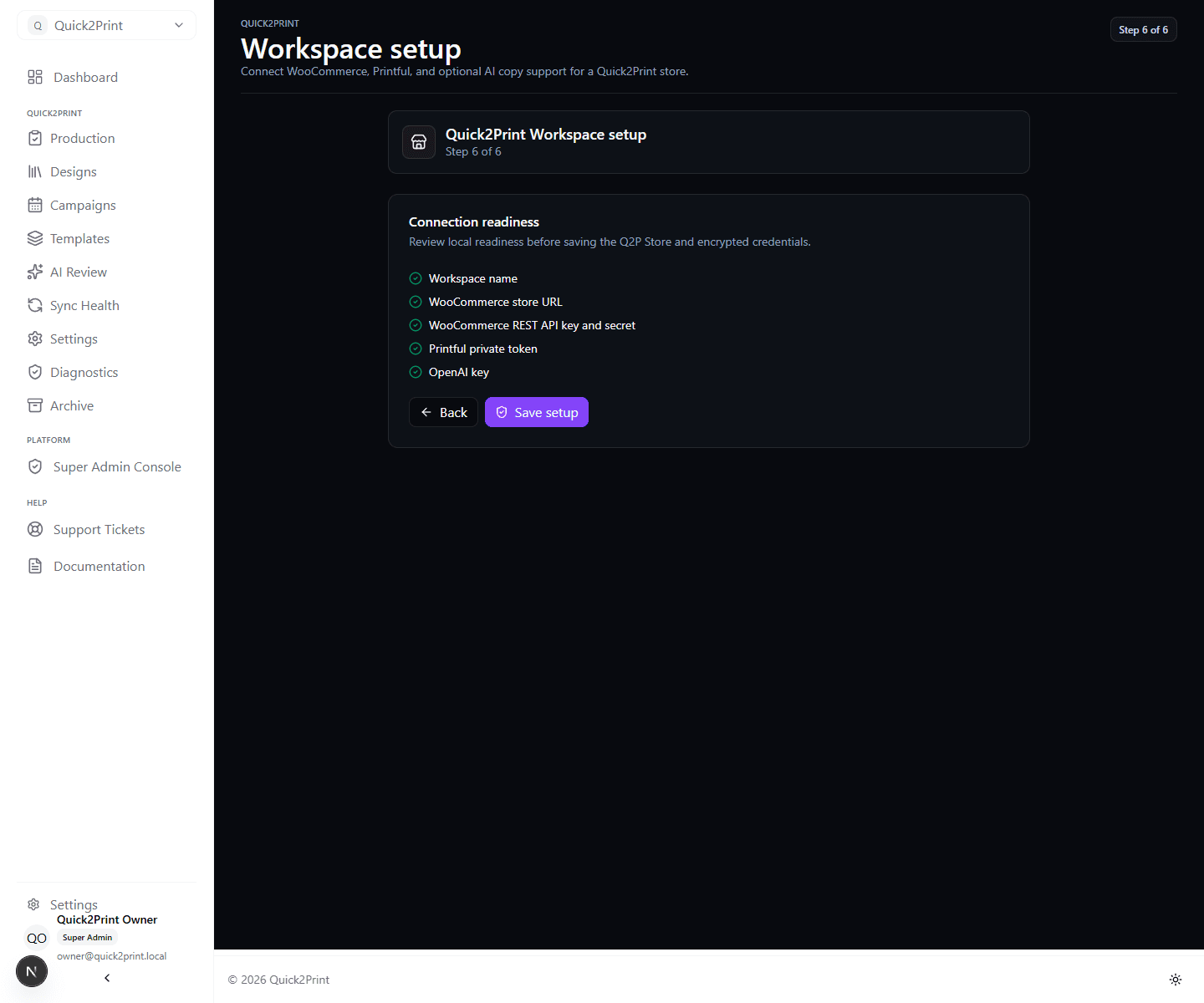Go back to the previous setup step
The width and height of the screenshot is (1204, 1003).
[x=443, y=412]
